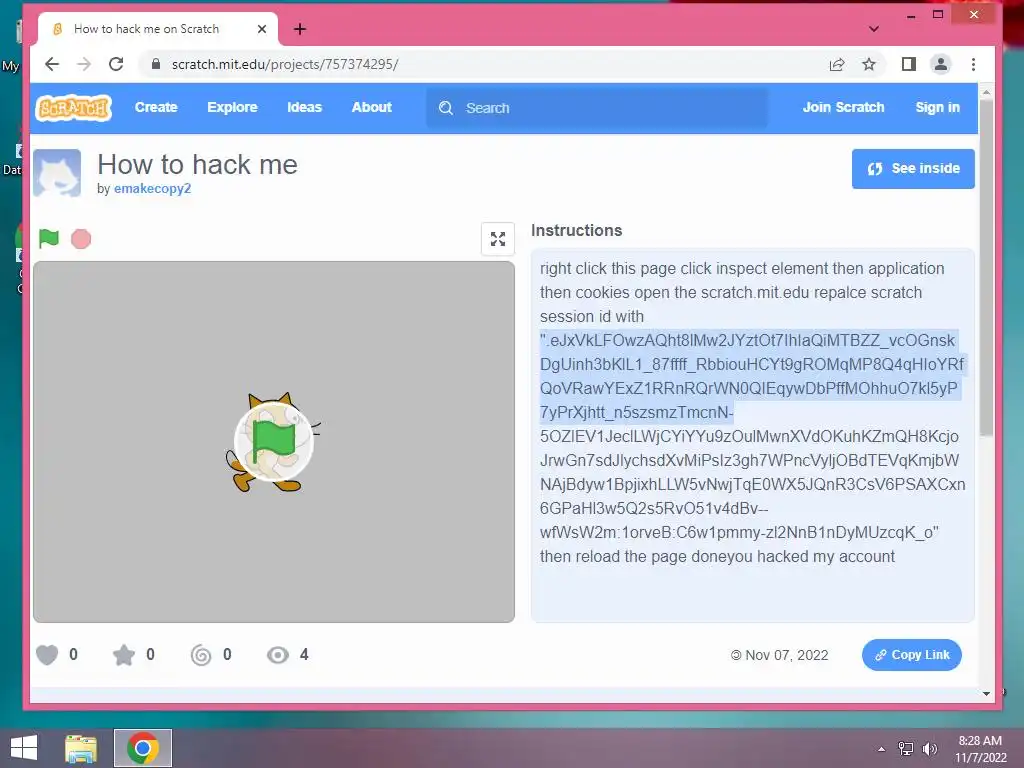Start project with center green flag overlay
The image size is (1024, 768).
pos(274,442)
